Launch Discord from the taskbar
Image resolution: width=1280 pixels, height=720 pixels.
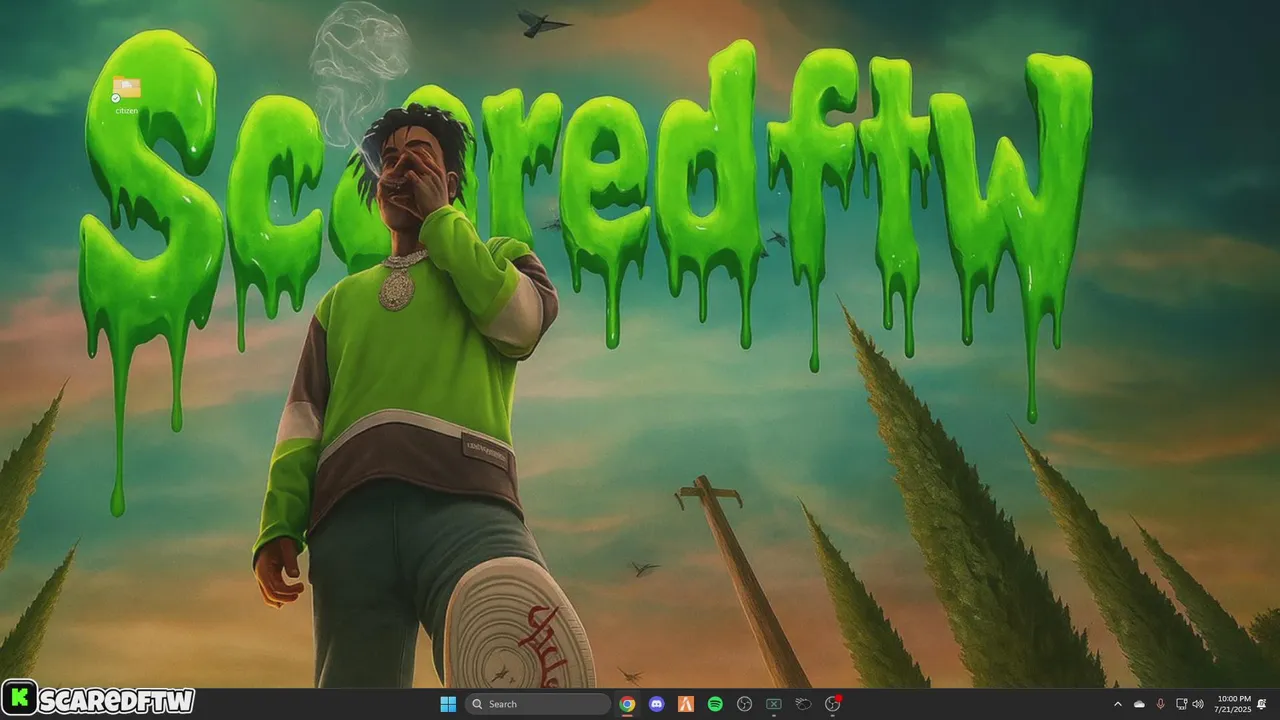[x=656, y=704]
